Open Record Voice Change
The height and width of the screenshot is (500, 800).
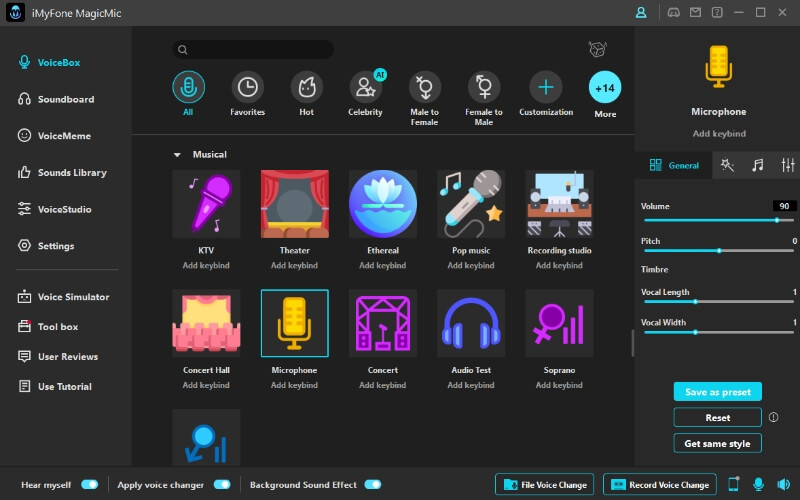click(660, 484)
